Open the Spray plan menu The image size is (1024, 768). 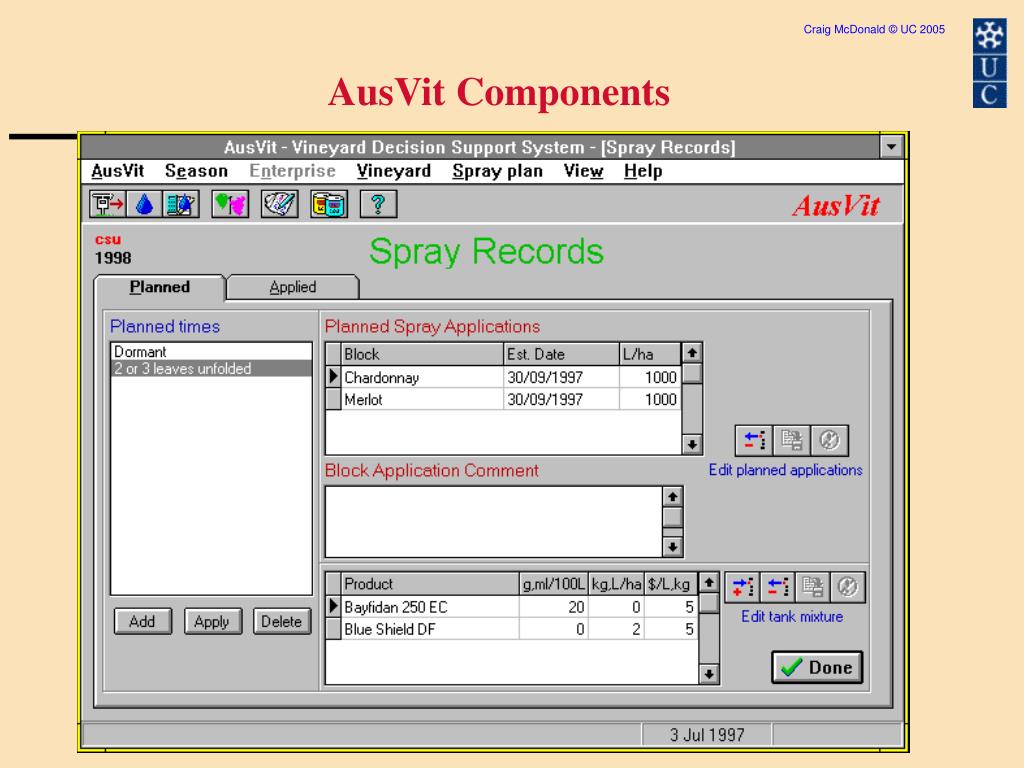tap(498, 171)
